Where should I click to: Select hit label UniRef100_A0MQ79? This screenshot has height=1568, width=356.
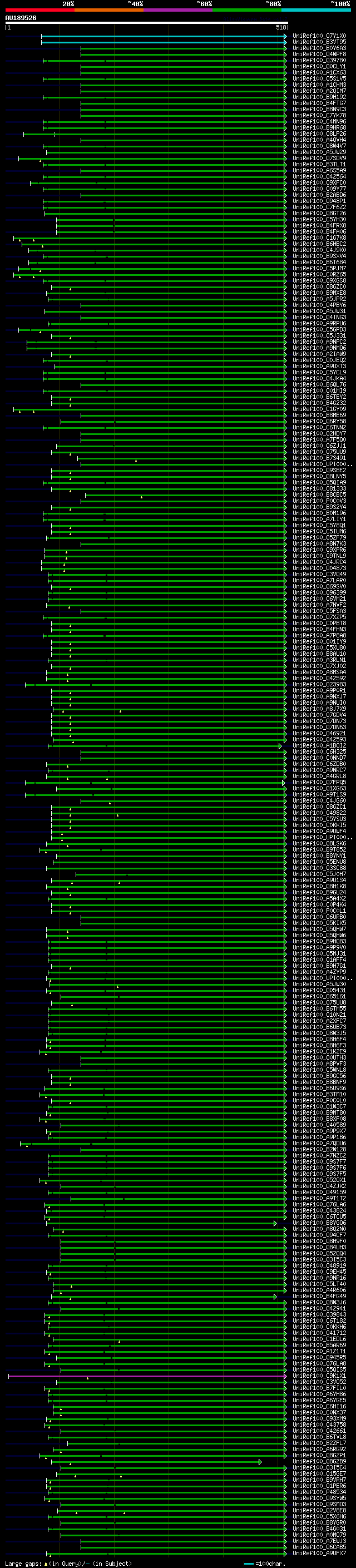pos(319,1535)
